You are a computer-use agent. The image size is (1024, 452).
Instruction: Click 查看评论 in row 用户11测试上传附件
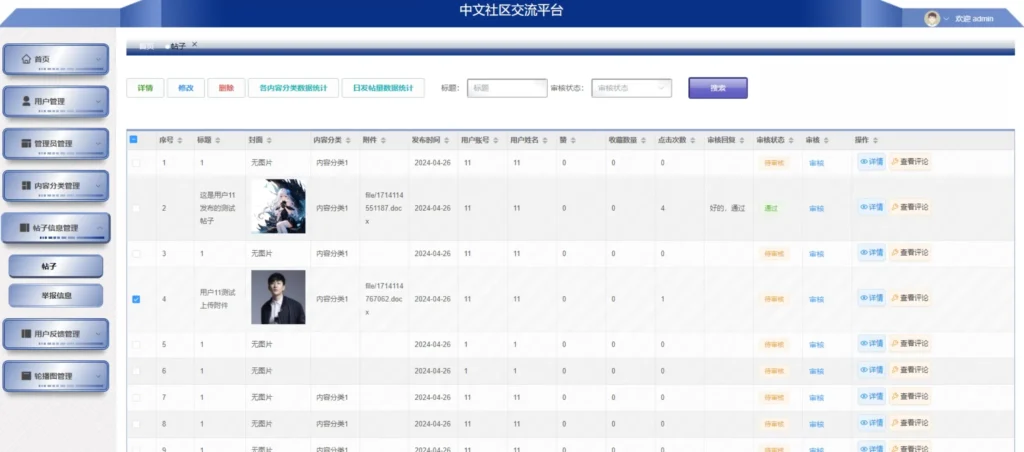pyautogui.click(x=910, y=298)
